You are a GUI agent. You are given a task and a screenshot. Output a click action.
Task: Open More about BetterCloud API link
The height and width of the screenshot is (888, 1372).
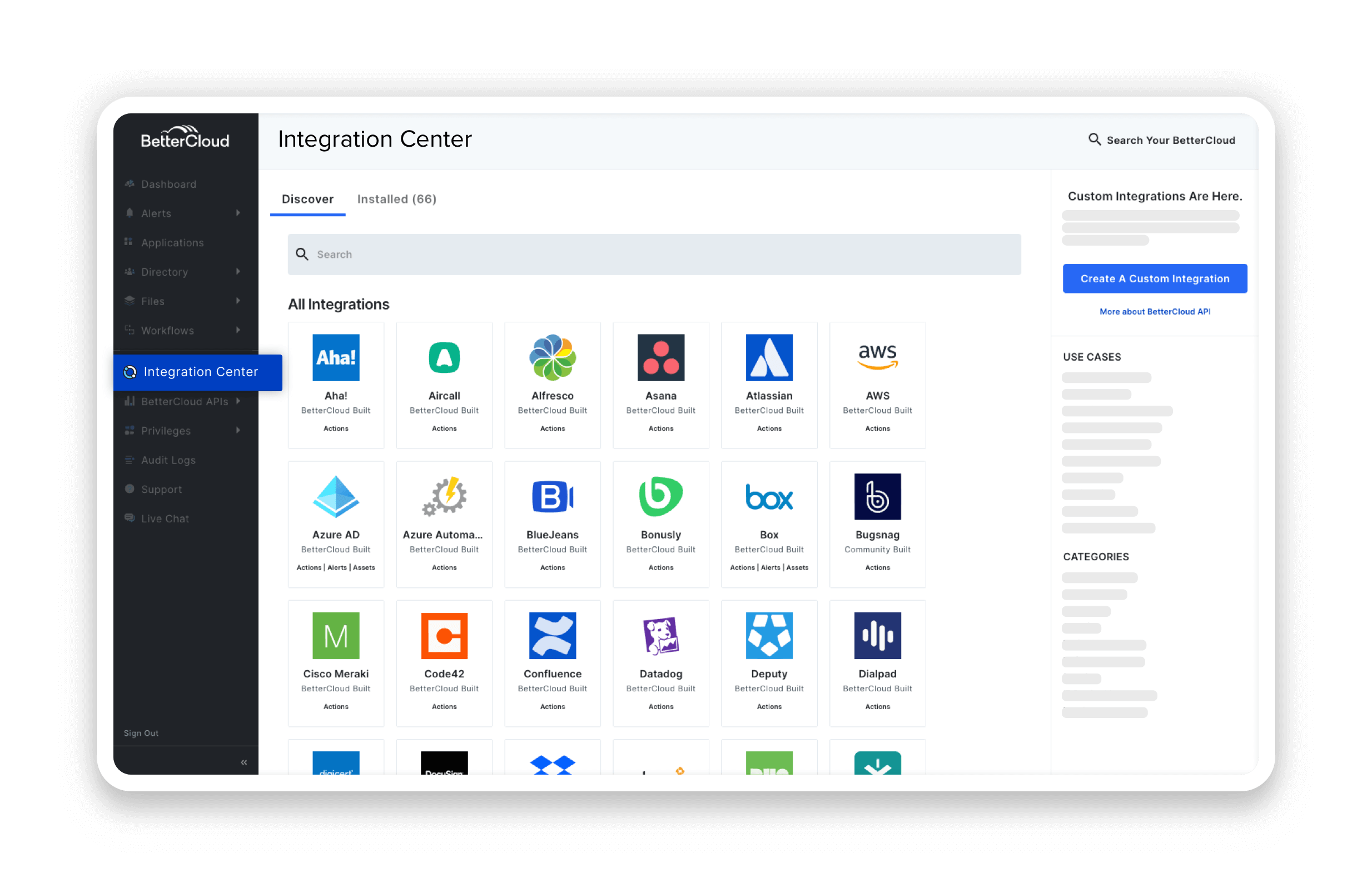pos(1154,311)
